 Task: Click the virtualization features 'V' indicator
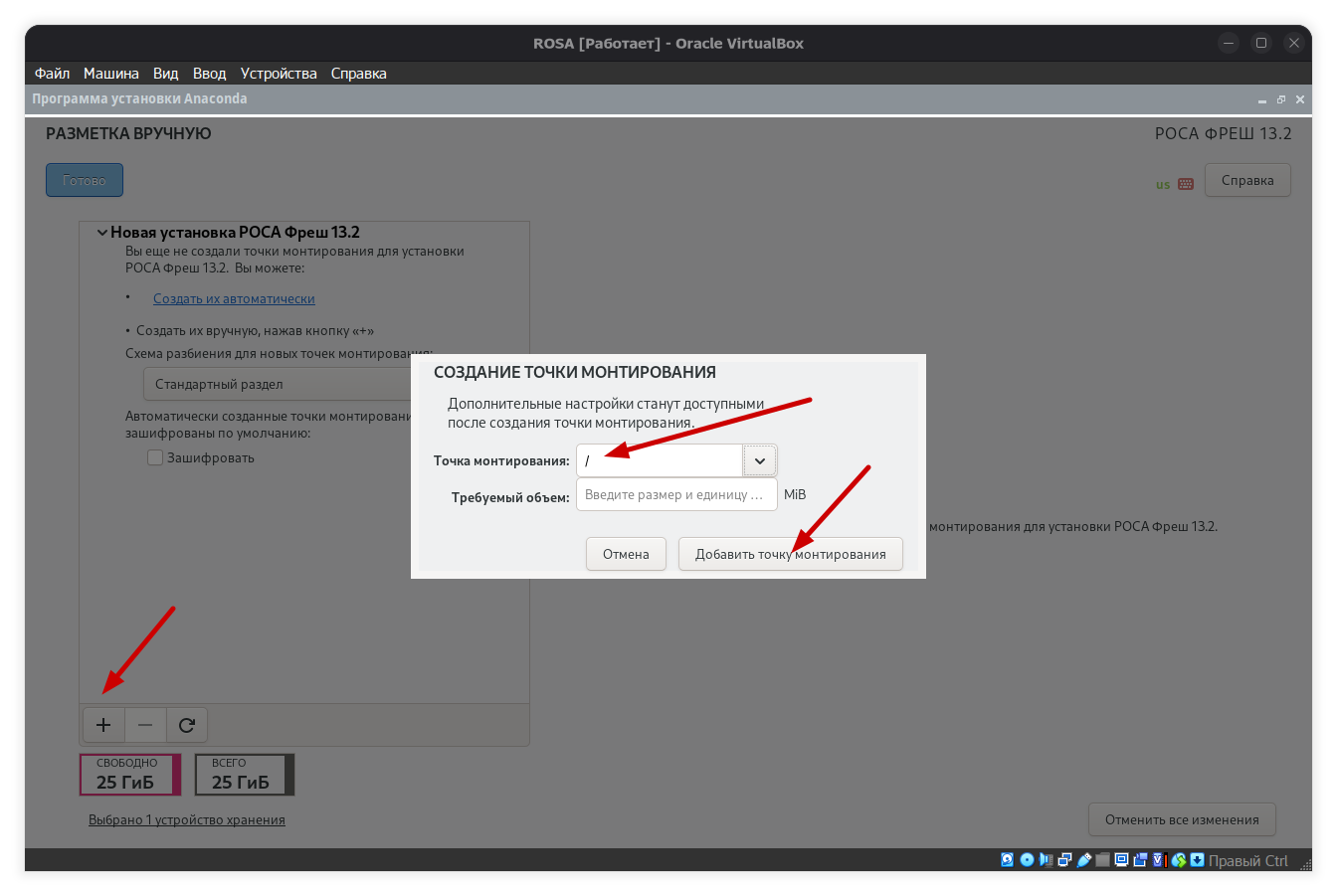tap(1159, 860)
